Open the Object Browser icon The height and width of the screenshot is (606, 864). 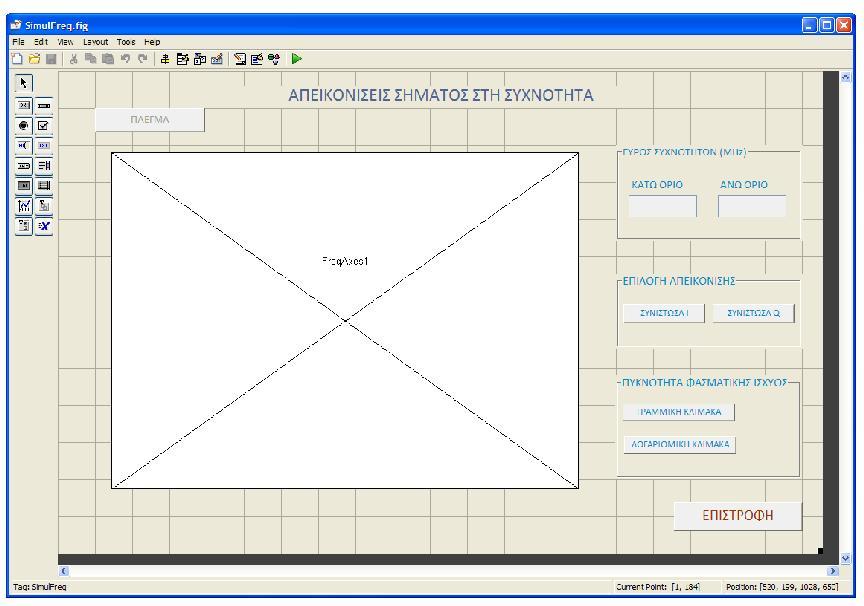[x=274, y=59]
